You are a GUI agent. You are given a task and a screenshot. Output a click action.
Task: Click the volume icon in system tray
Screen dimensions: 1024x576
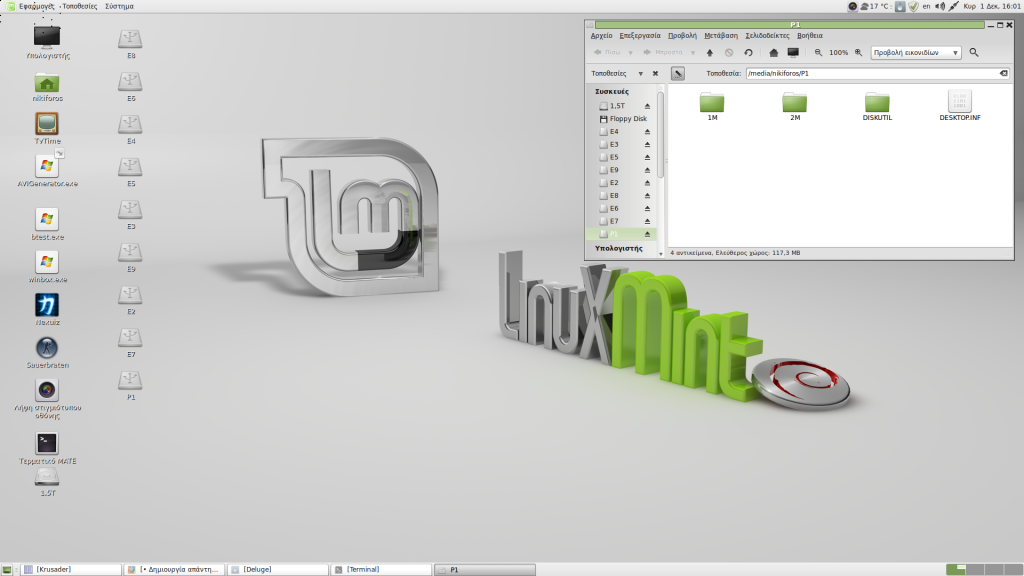[940, 6]
